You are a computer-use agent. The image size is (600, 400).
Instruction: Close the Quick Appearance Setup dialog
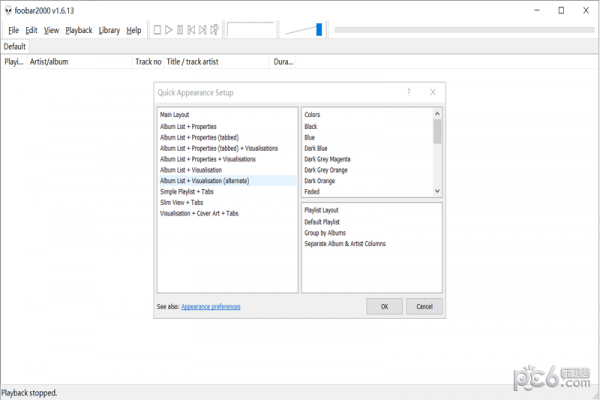click(433, 92)
